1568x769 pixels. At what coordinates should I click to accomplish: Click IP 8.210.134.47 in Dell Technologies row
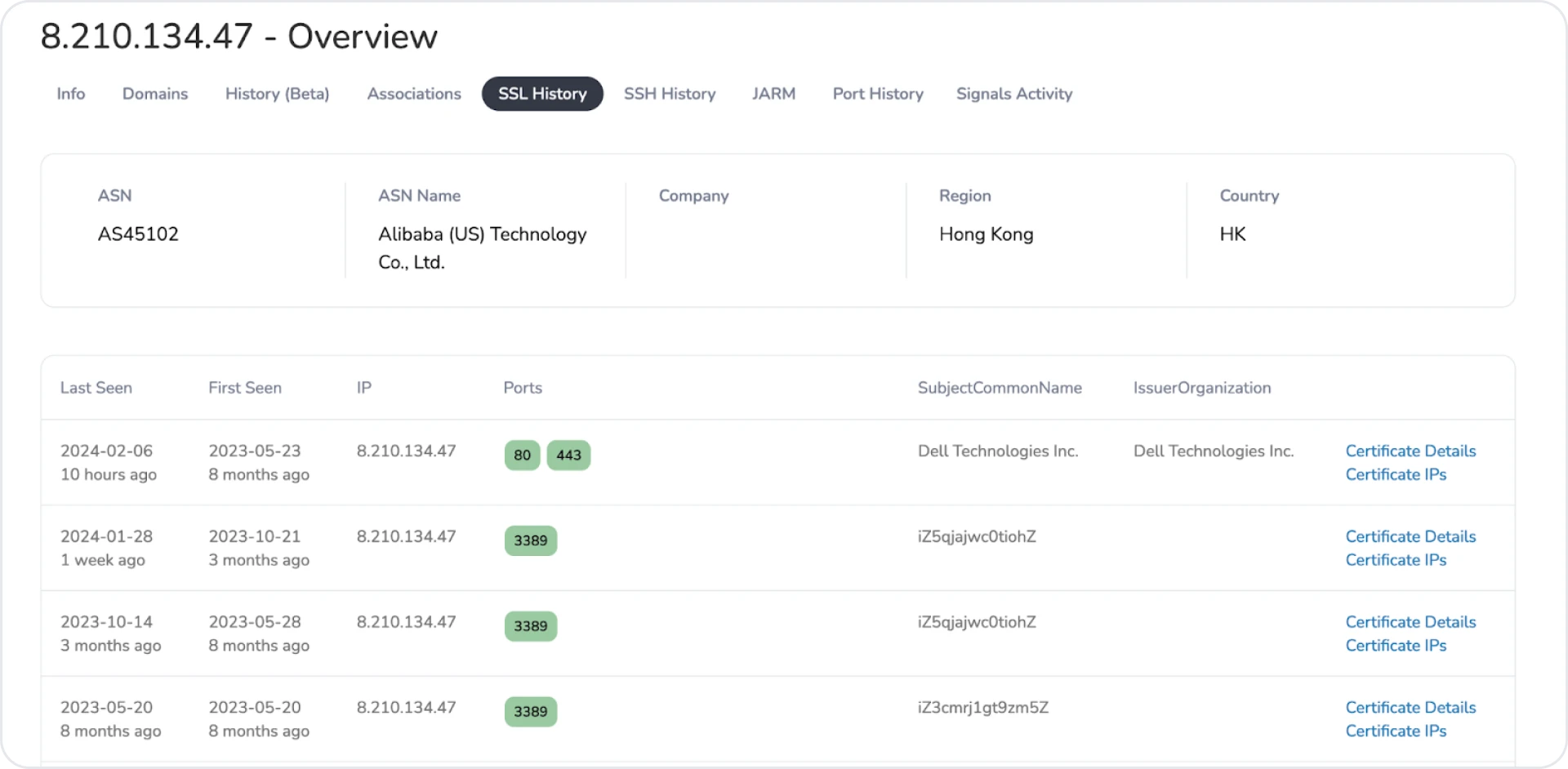tap(406, 451)
